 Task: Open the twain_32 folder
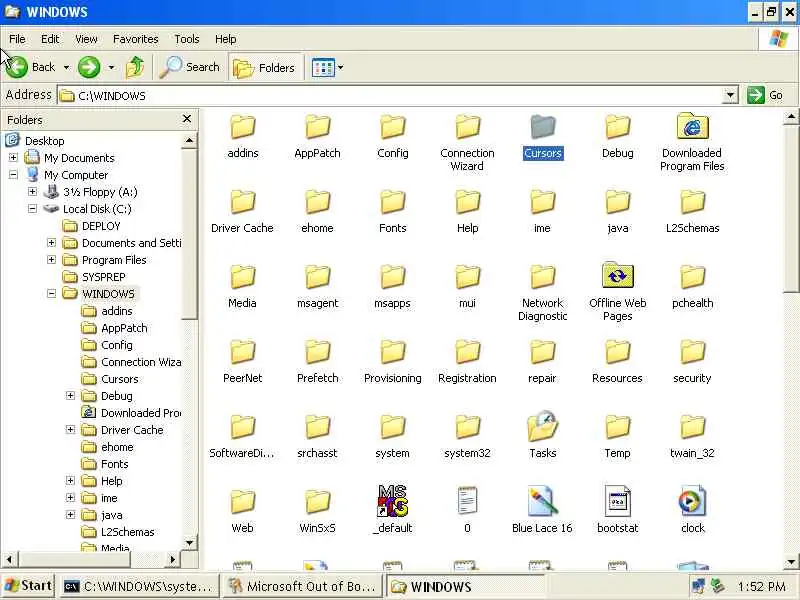[x=692, y=427]
